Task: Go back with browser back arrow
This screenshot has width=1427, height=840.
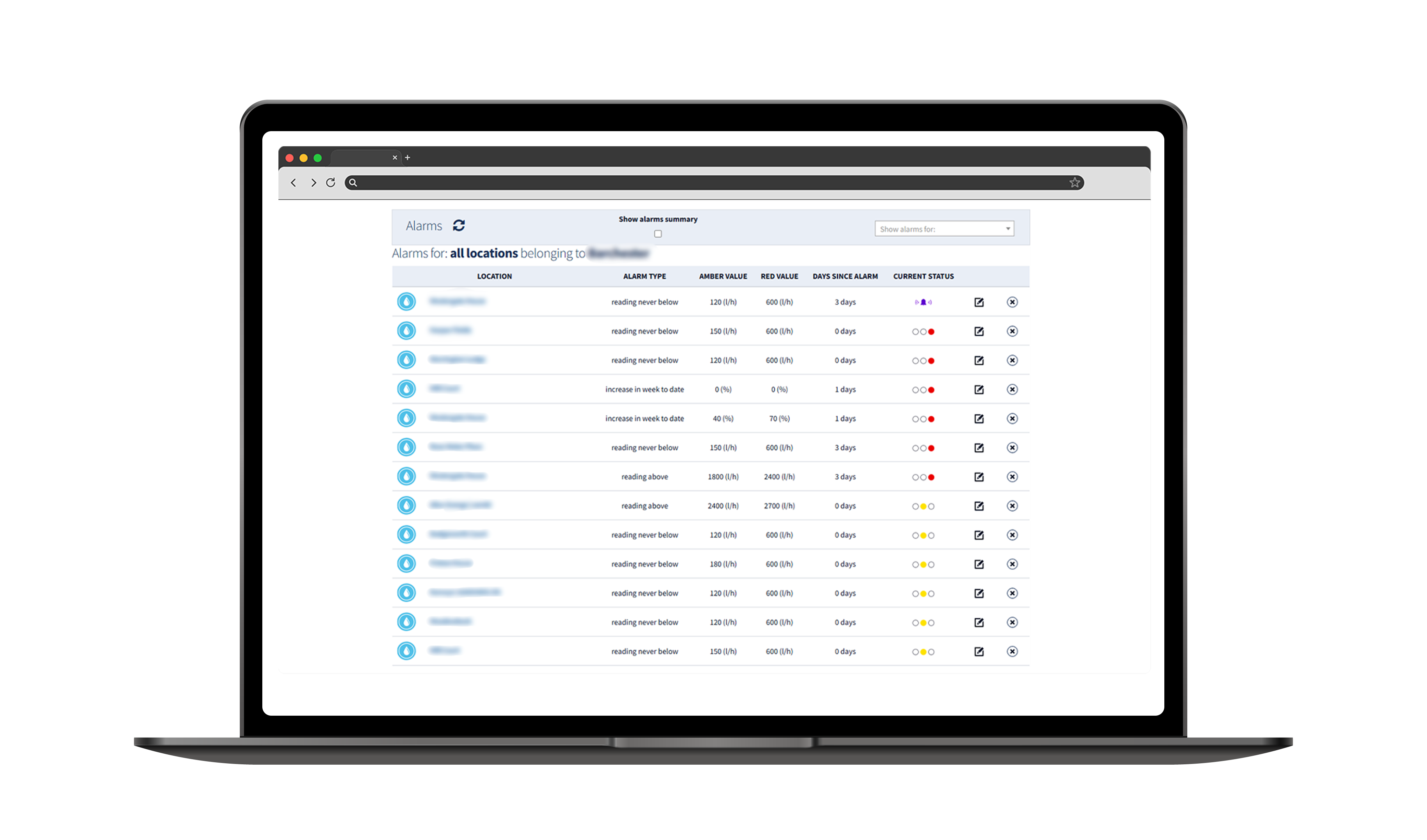Action: point(293,183)
